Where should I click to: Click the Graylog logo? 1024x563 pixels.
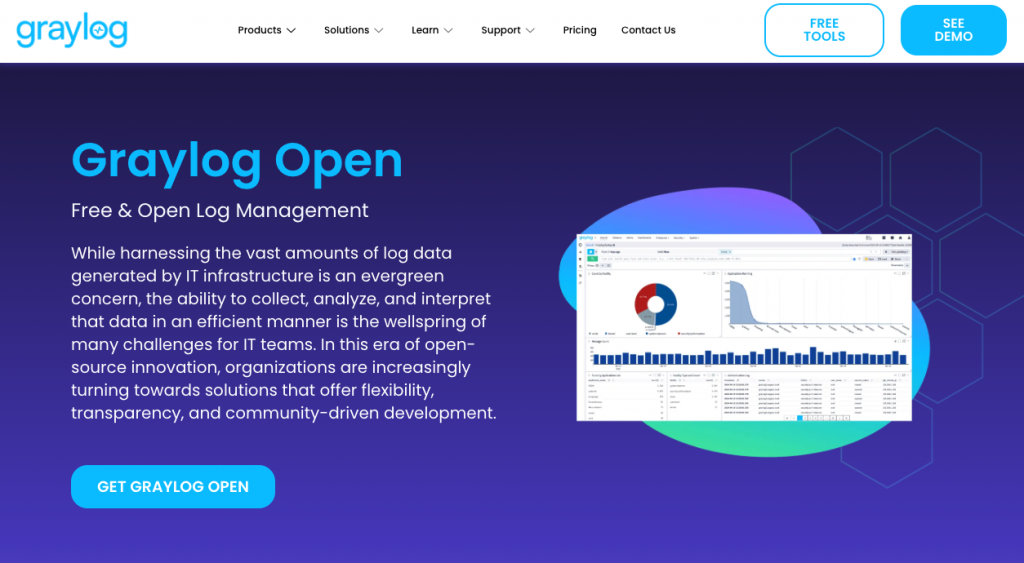click(x=72, y=30)
